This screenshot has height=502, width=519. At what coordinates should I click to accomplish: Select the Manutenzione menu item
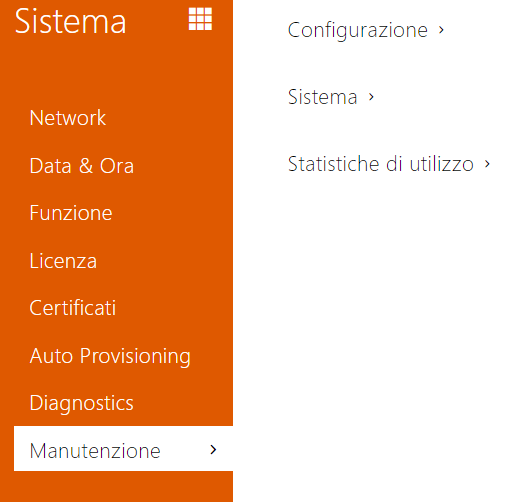click(x=123, y=448)
